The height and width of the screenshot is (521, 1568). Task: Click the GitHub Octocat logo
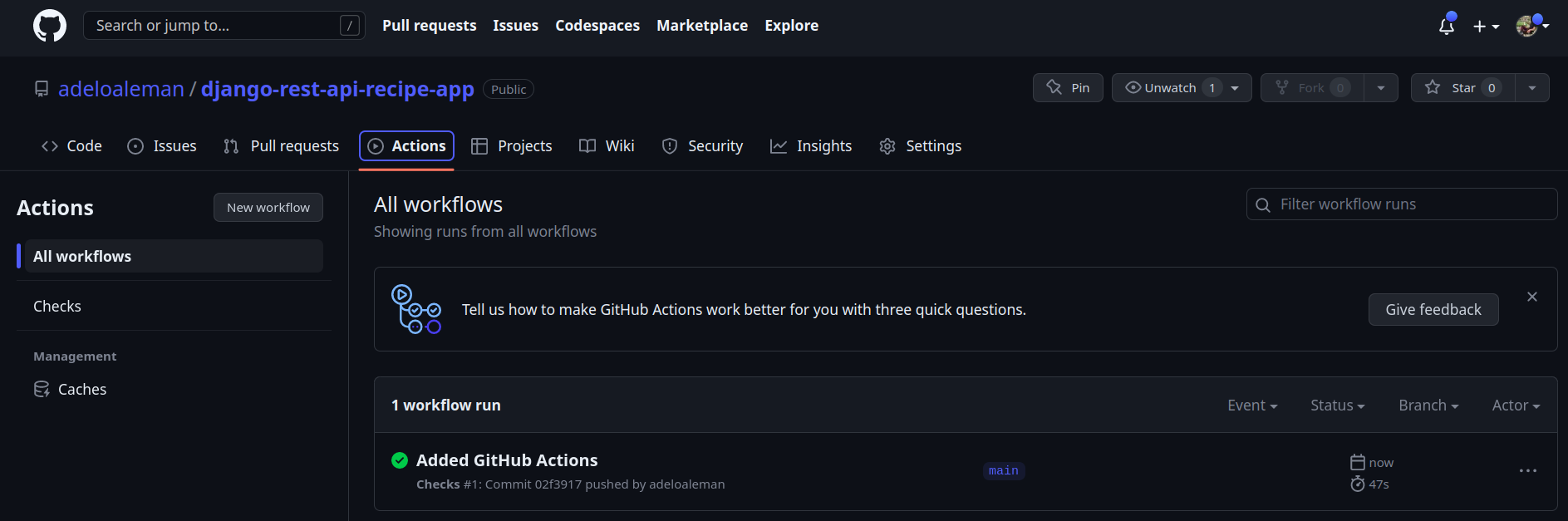[x=50, y=26]
